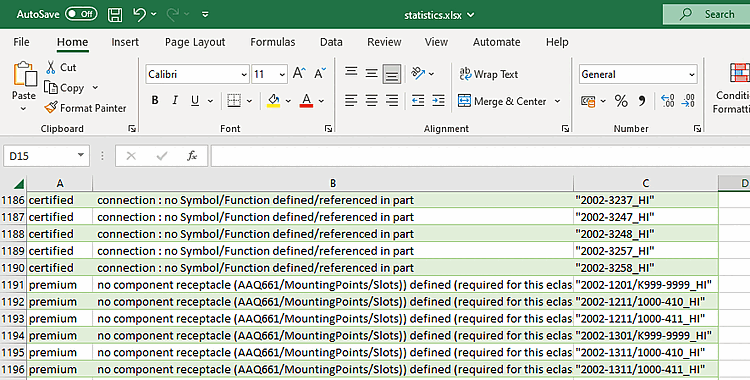Open the Data tab
Image resolution: width=750 pixels, height=380 pixels.
point(331,42)
